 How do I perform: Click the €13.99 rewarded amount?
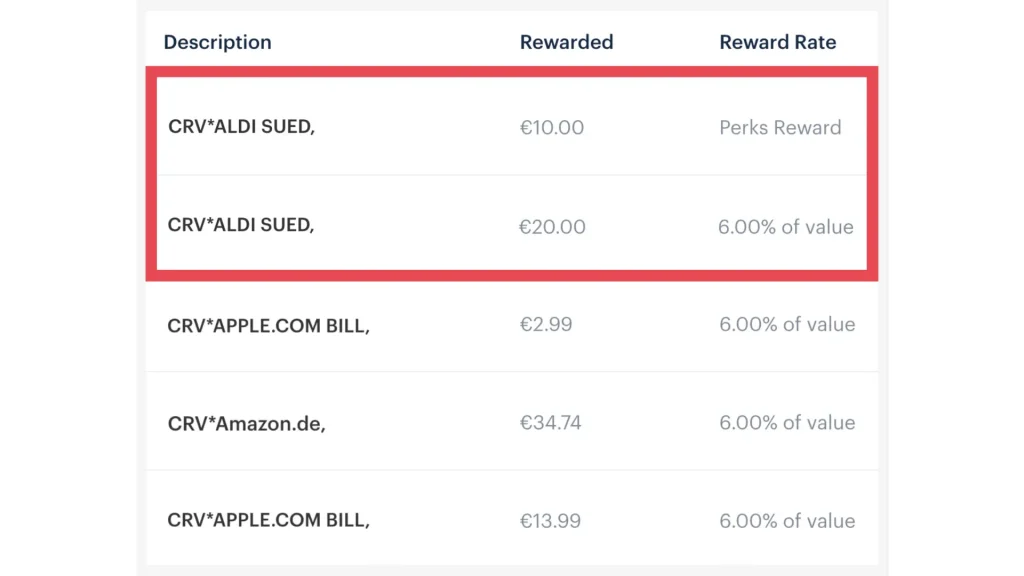point(550,521)
